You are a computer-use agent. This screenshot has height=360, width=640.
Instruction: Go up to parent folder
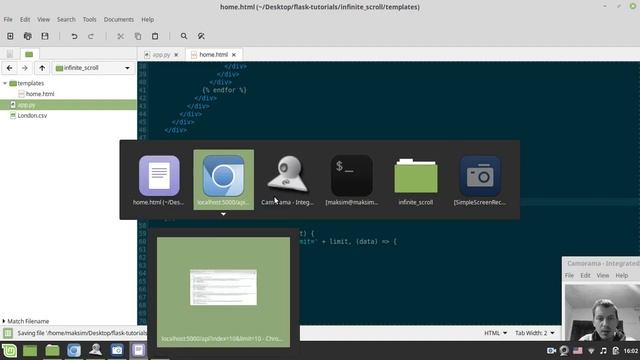42,68
